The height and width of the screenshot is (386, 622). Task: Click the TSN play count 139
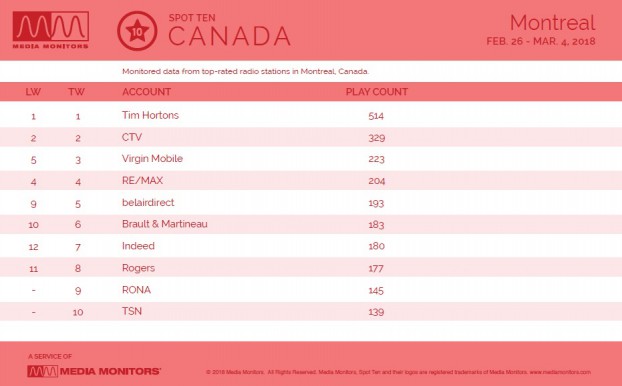tap(376, 312)
